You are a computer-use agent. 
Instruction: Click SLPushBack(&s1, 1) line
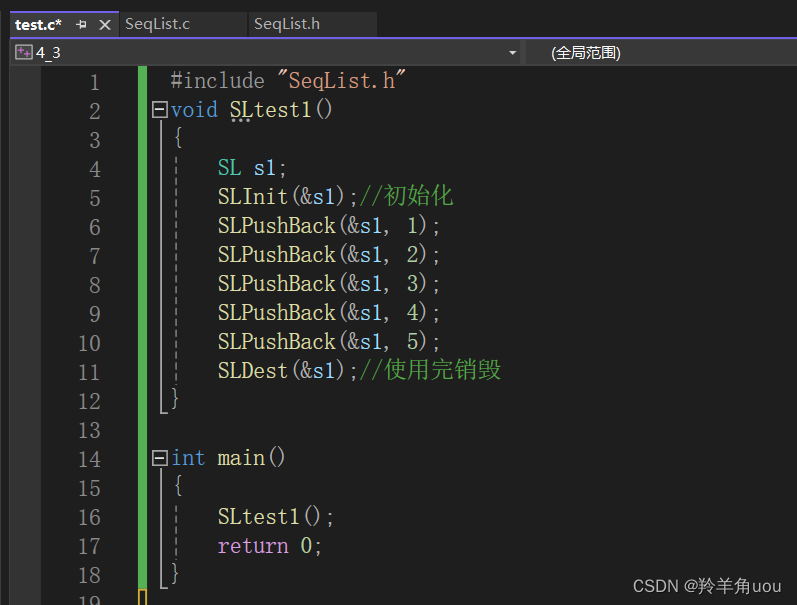[x=328, y=226]
